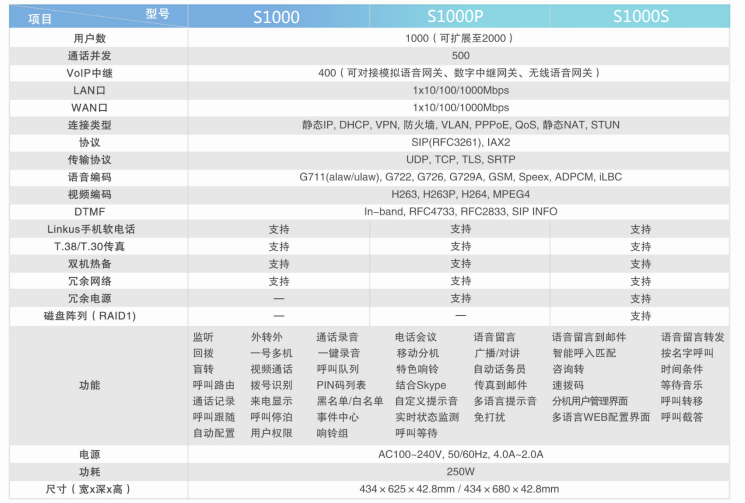The width and height of the screenshot is (745, 503).
Task: Select the 尺寸 dimensions value cell
Action: [x=460, y=489]
